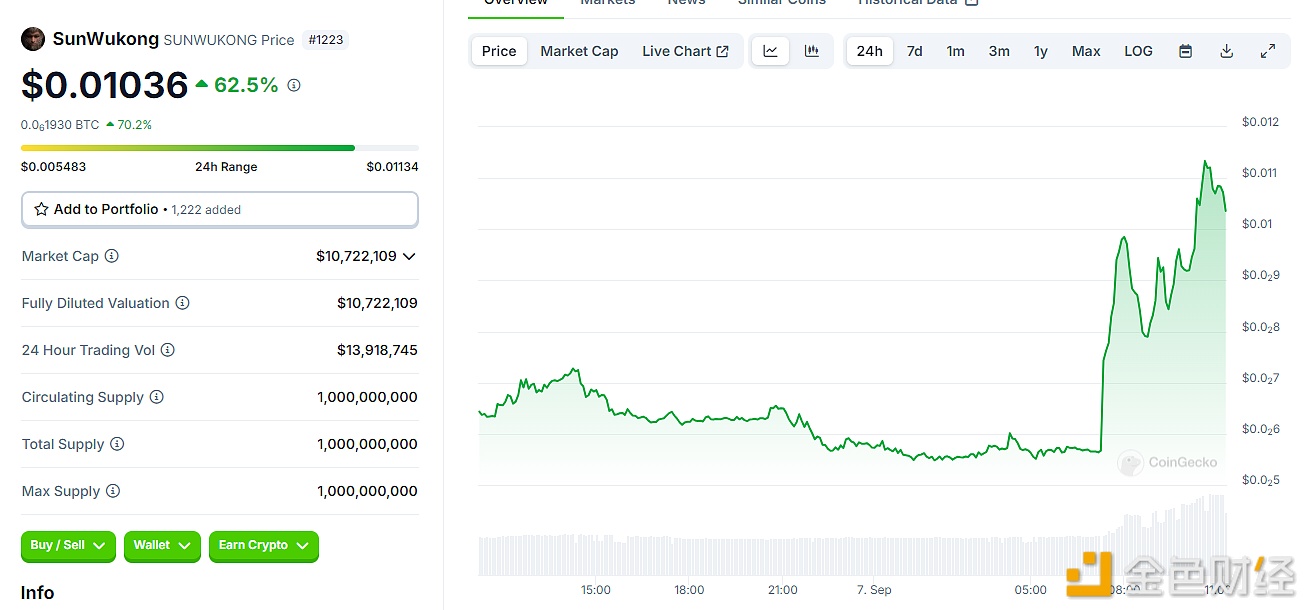This screenshot has height=610, width=1308.
Task: Click the 21:00 x-axis label
Action: pos(783,590)
